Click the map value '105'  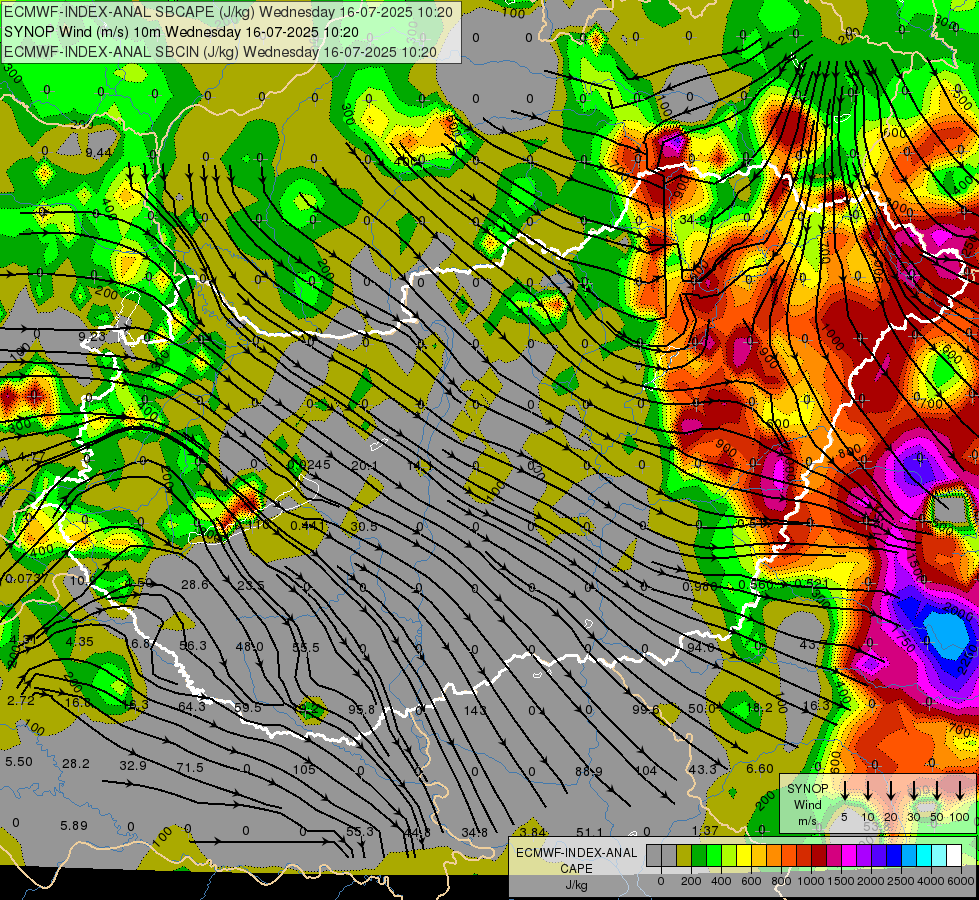click(304, 769)
